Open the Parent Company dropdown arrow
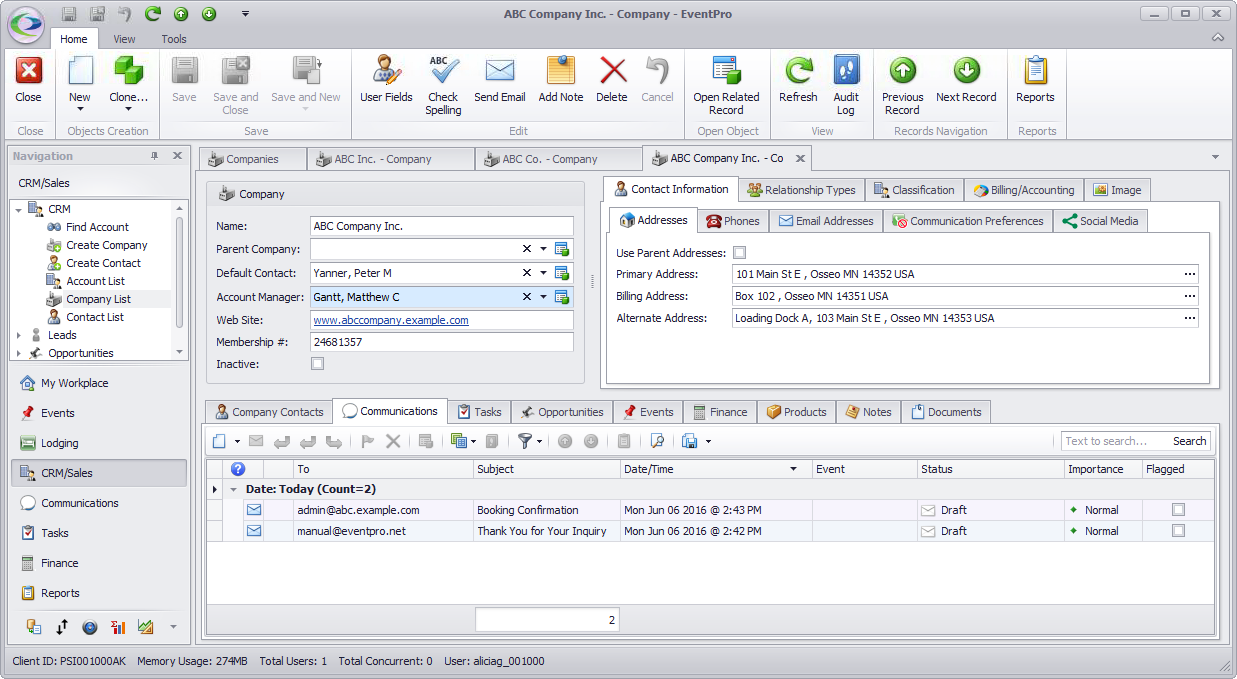 pos(543,249)
